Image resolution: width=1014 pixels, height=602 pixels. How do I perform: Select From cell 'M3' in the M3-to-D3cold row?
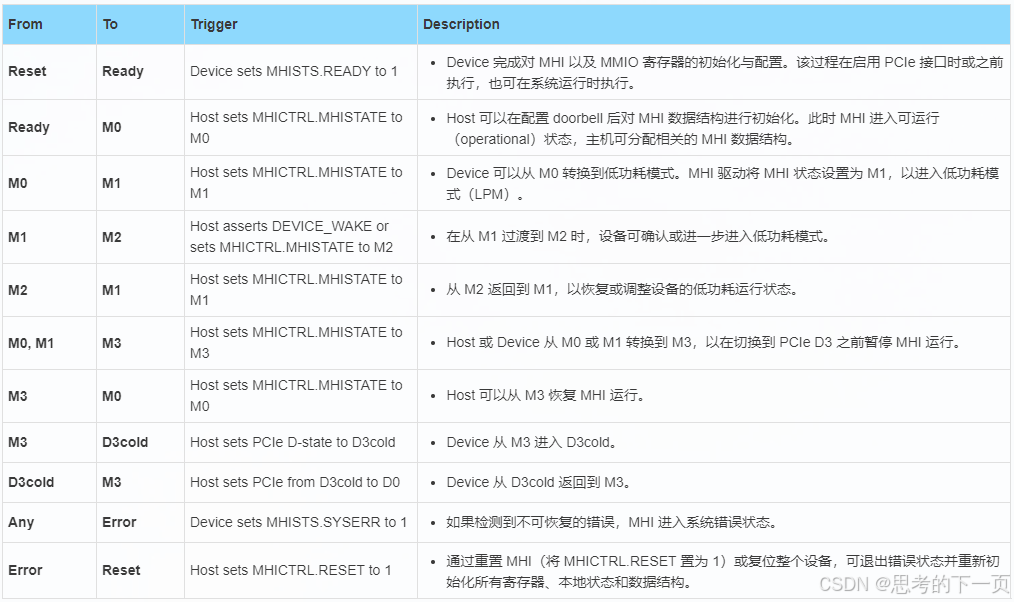(17, 442)
